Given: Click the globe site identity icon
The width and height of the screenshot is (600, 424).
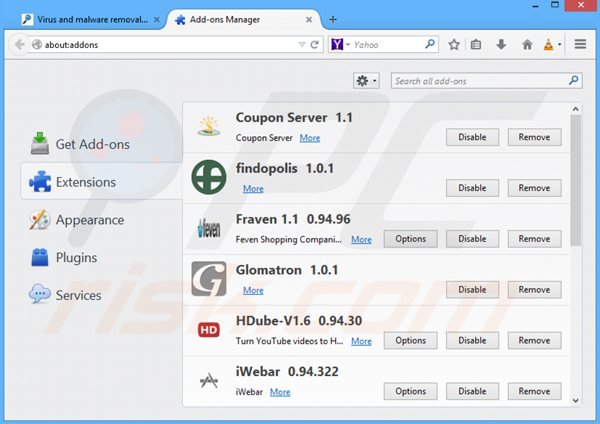Looking at the screenshot, I should click(37, 45).
